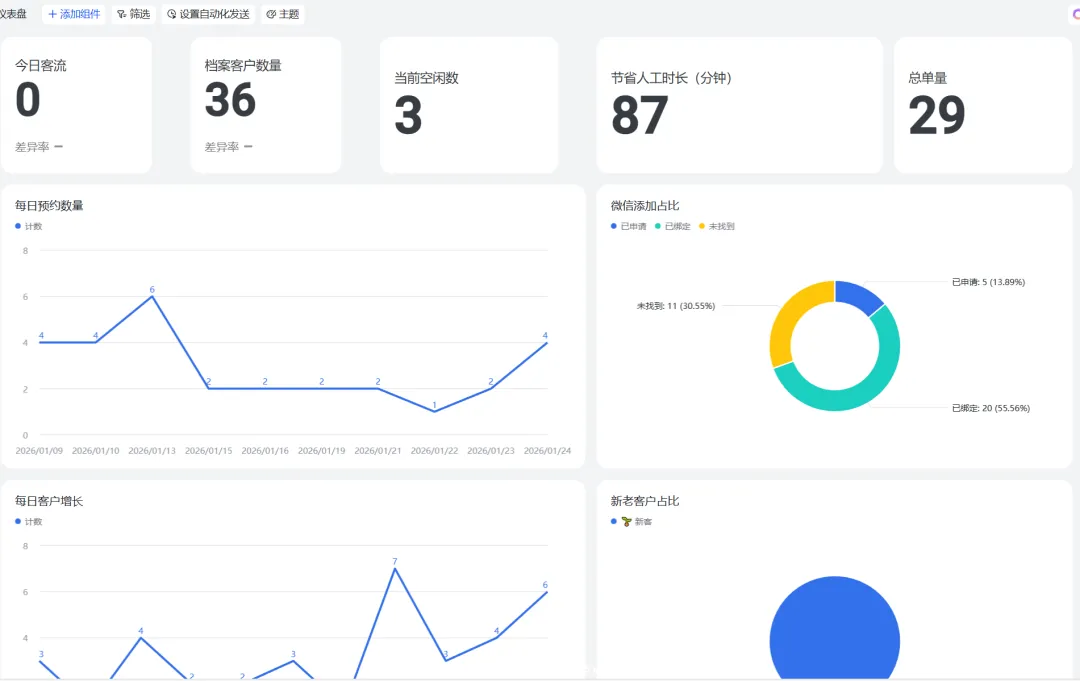Click the 每日预约数量 chart title
This screenshot has width=1080, height=681.
[49, 205]
